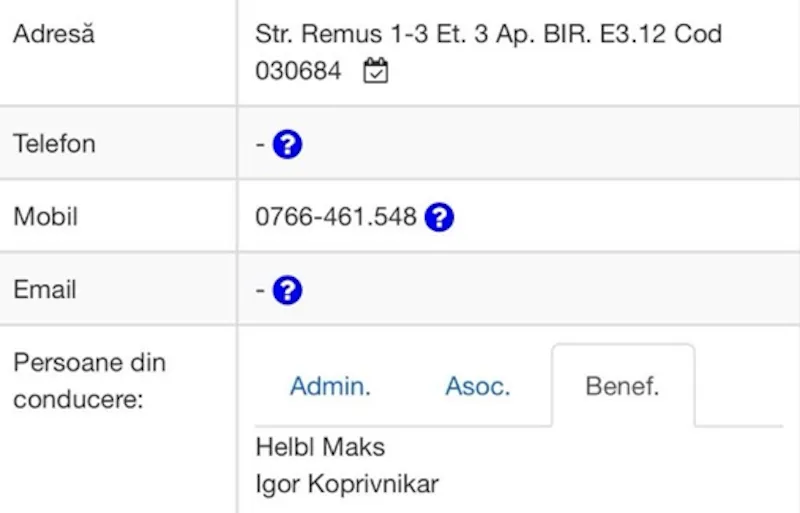Image resolution: width=800 pixels, height=513 pixels.
Task: Click the name Helbl Maks
Action: coord(320,447)
